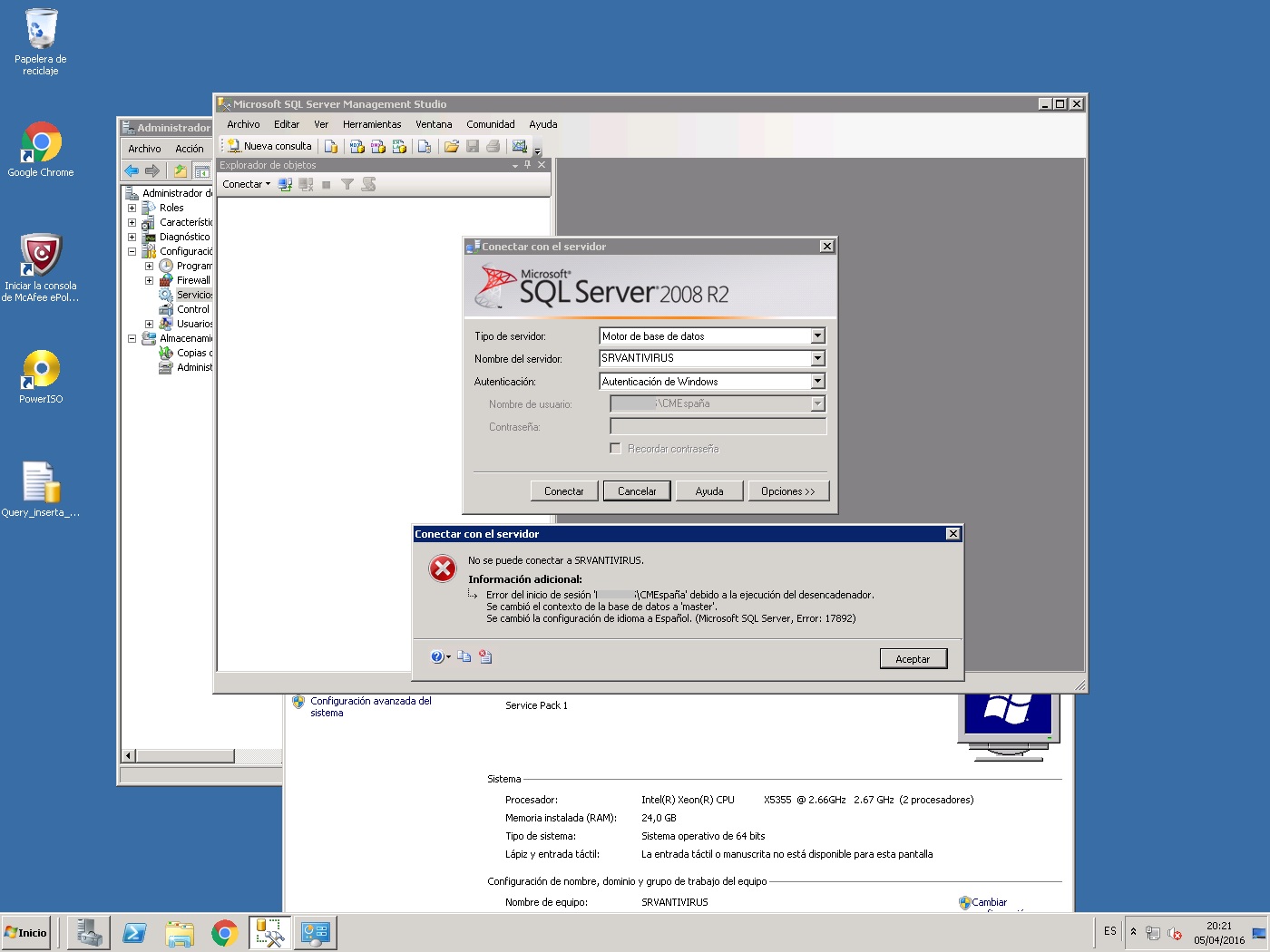Click PowerShell icon on taskbar

click(135, 933)
